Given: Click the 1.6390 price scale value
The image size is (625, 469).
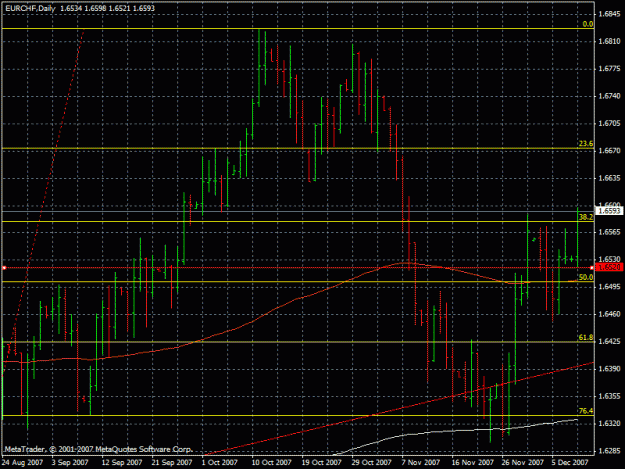Looking at the screenshot, I should pos(610,369).
